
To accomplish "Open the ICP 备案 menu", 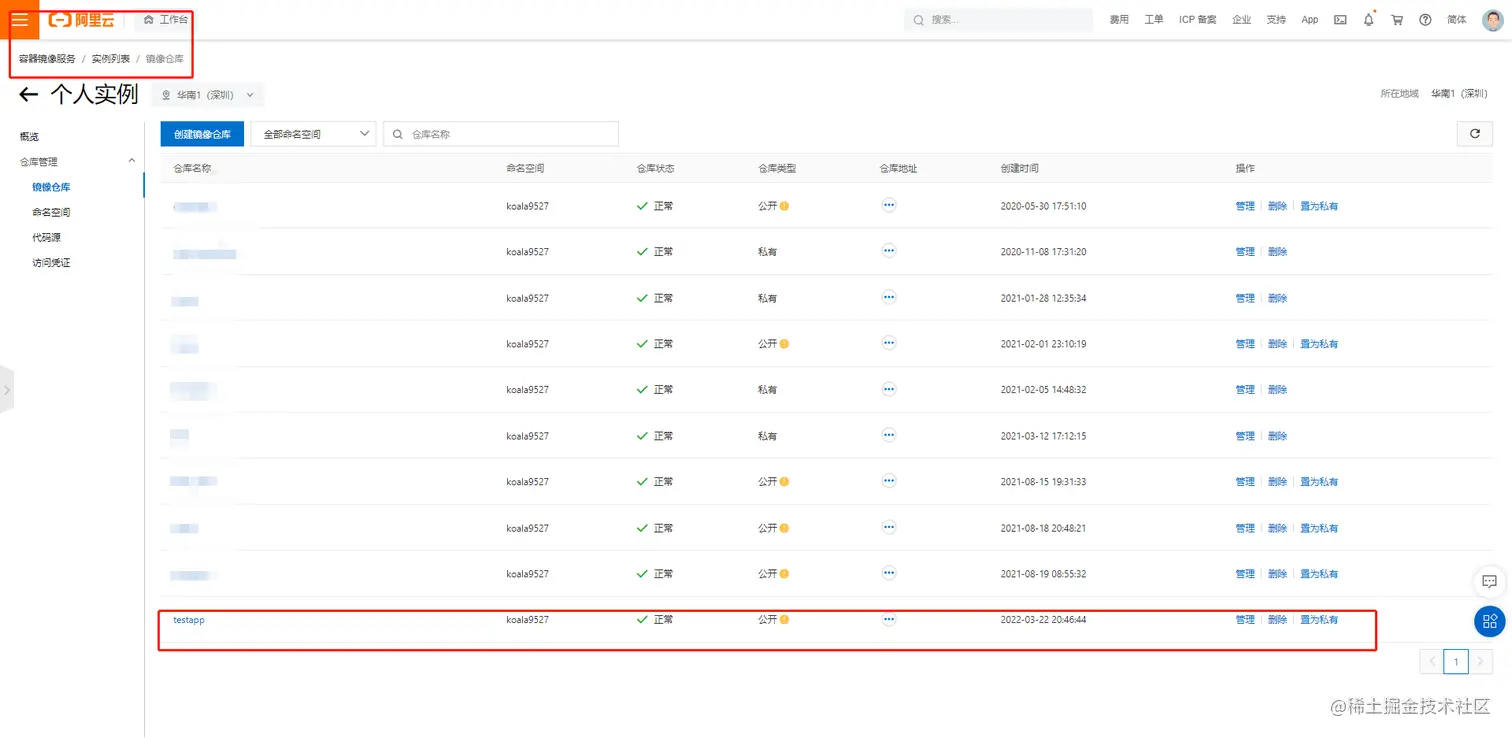I will click(x=1198, y=20).
